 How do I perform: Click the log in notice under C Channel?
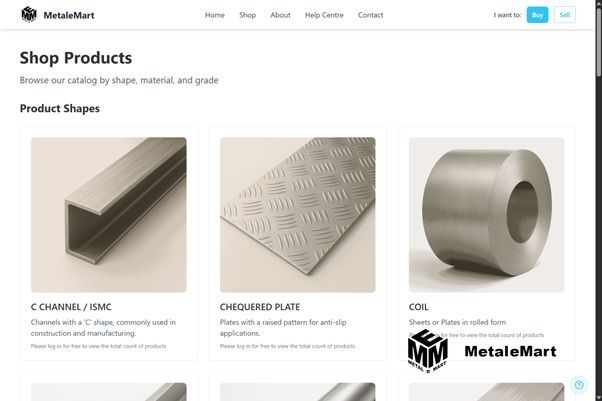[98, 346]
